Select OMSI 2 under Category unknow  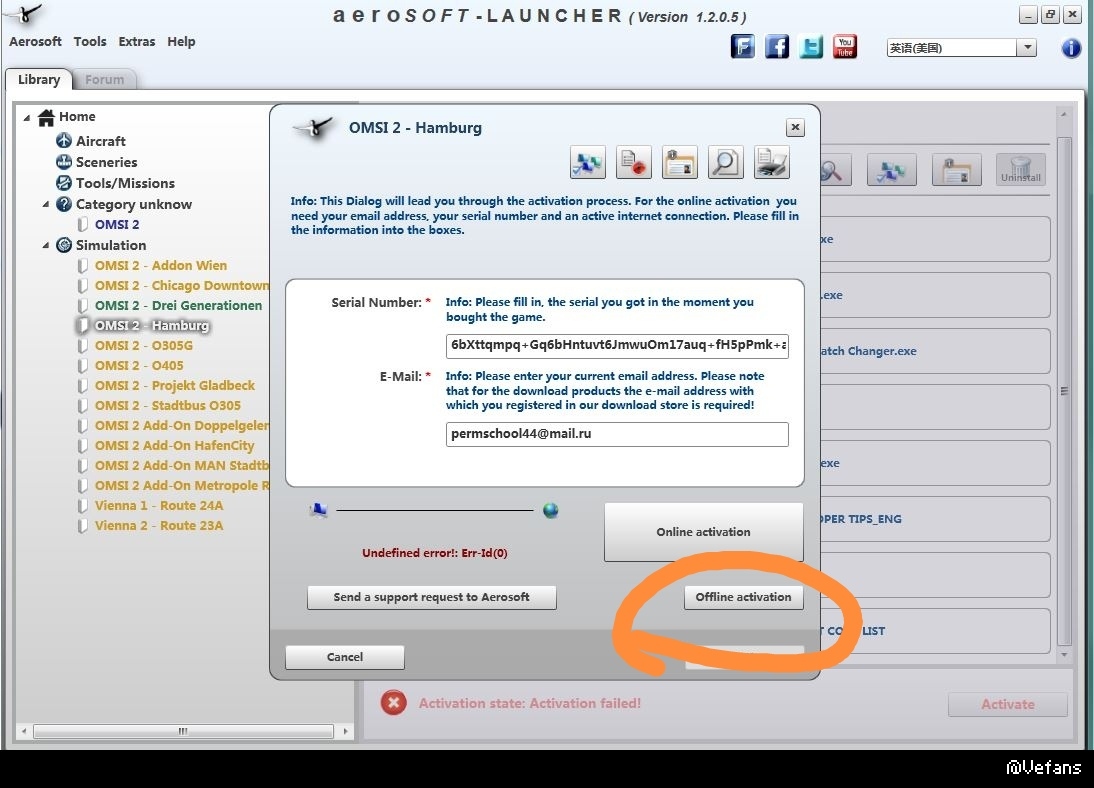117,225
